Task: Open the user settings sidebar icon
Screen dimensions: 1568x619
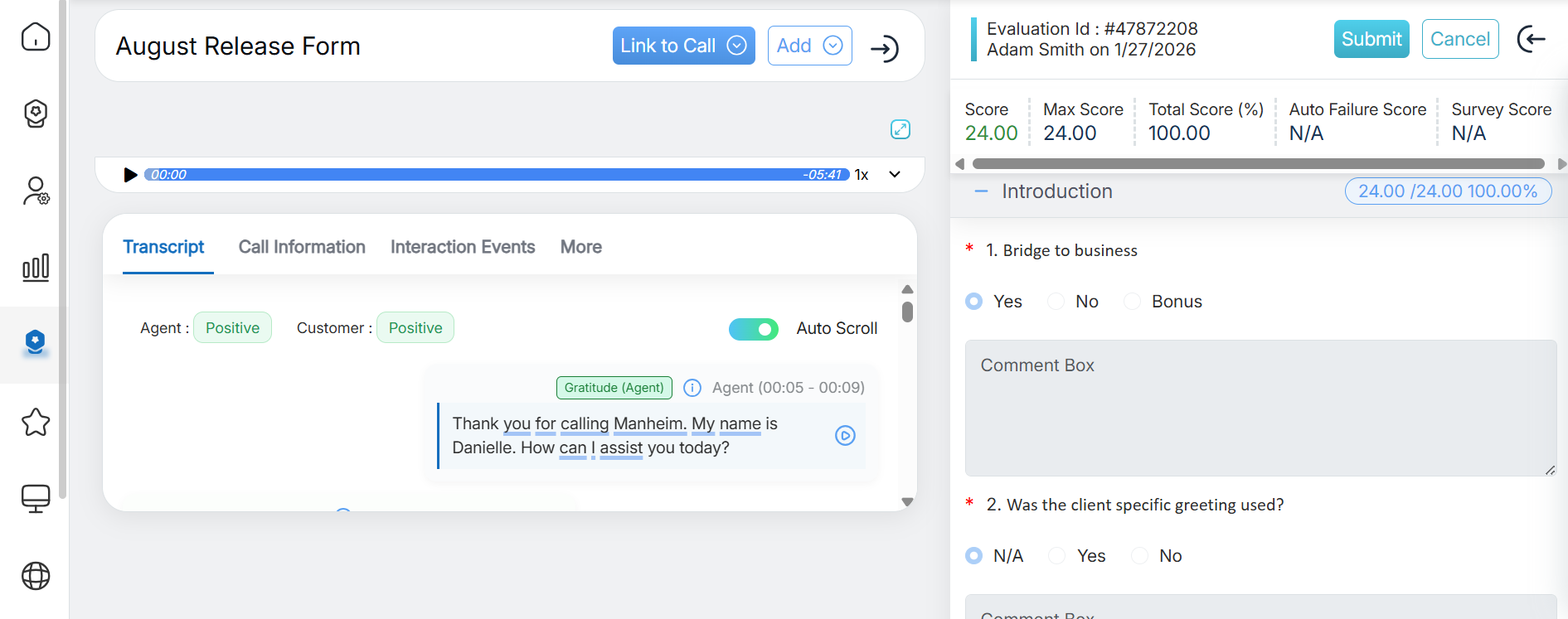Action: click(x=36, y=191)
